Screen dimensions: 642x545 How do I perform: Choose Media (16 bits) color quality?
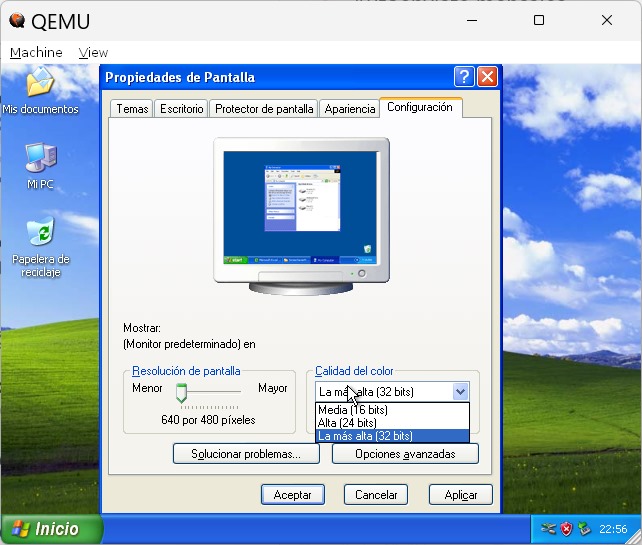(392, 409)
